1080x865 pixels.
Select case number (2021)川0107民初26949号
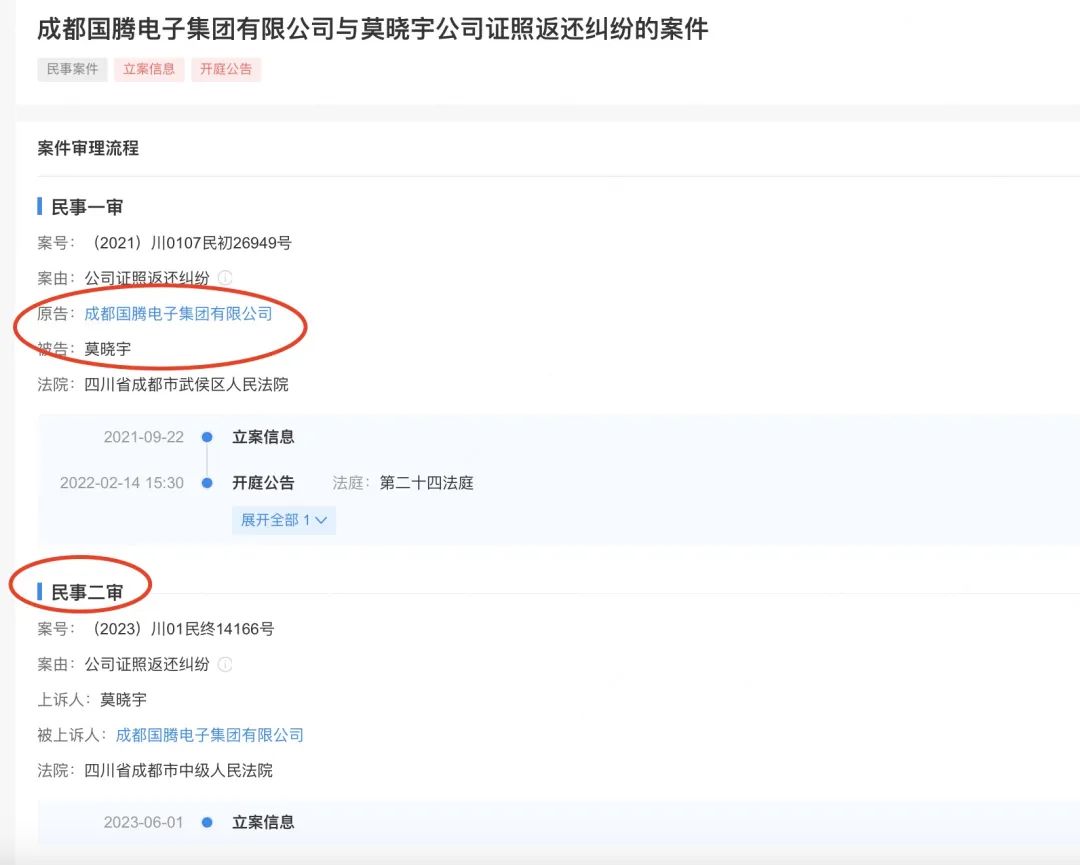[190, 242]
